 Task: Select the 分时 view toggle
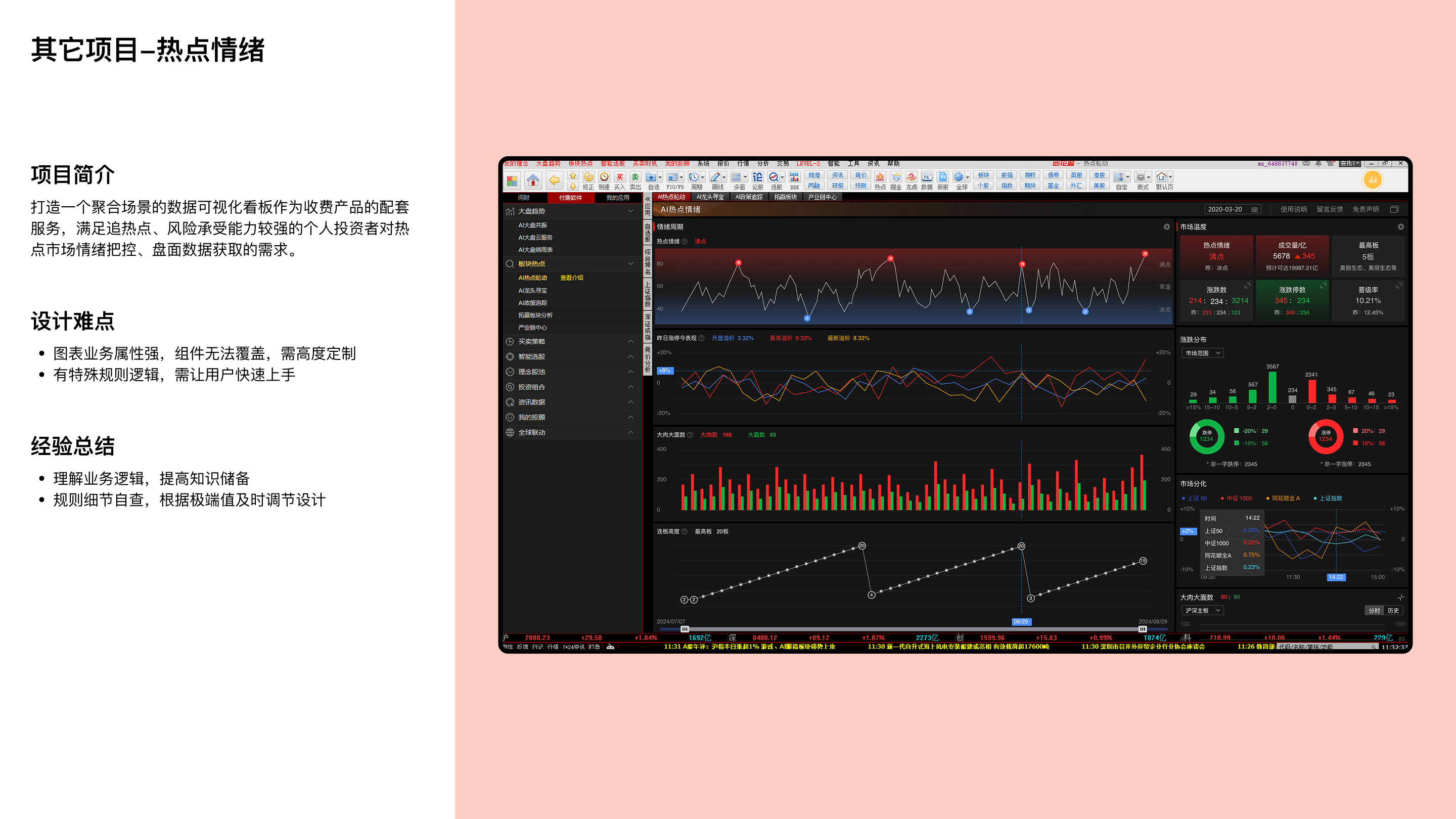[1374, 610]
